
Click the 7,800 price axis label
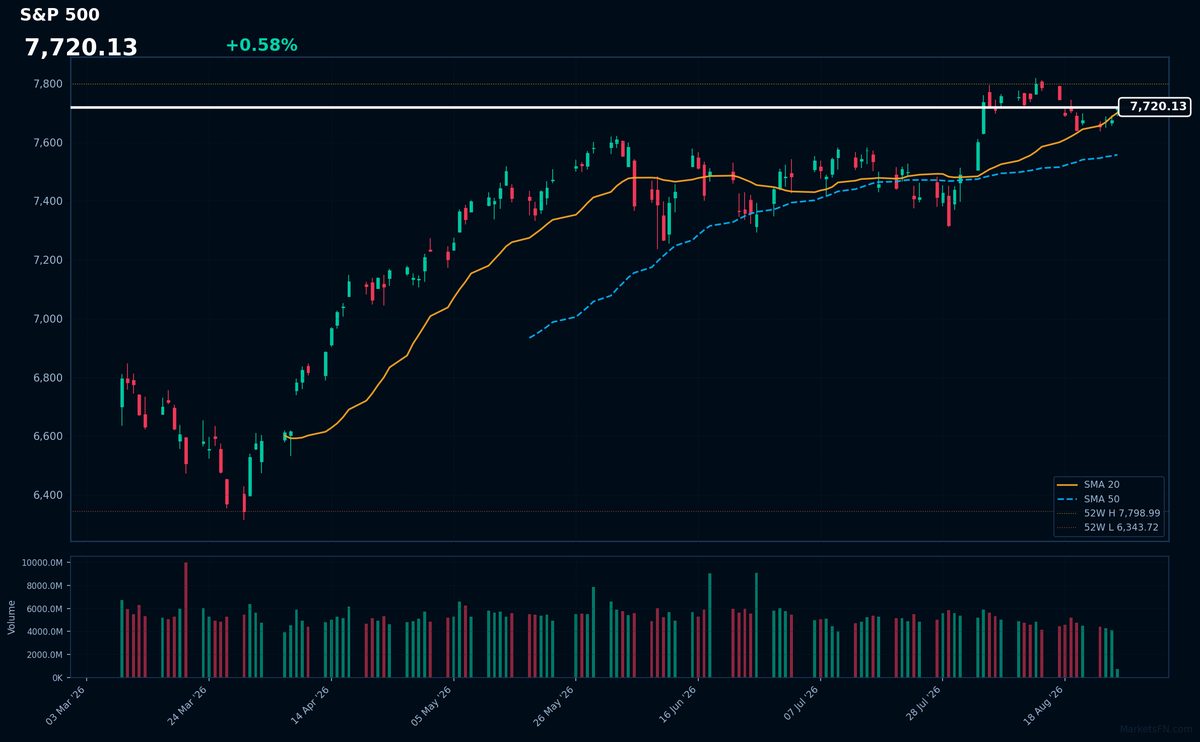48,84
